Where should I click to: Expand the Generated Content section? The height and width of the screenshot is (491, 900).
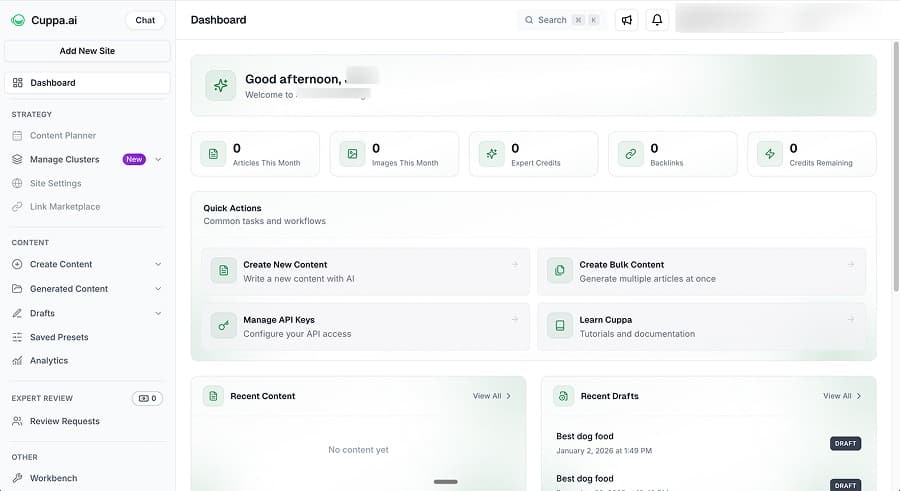click(158, 289)
